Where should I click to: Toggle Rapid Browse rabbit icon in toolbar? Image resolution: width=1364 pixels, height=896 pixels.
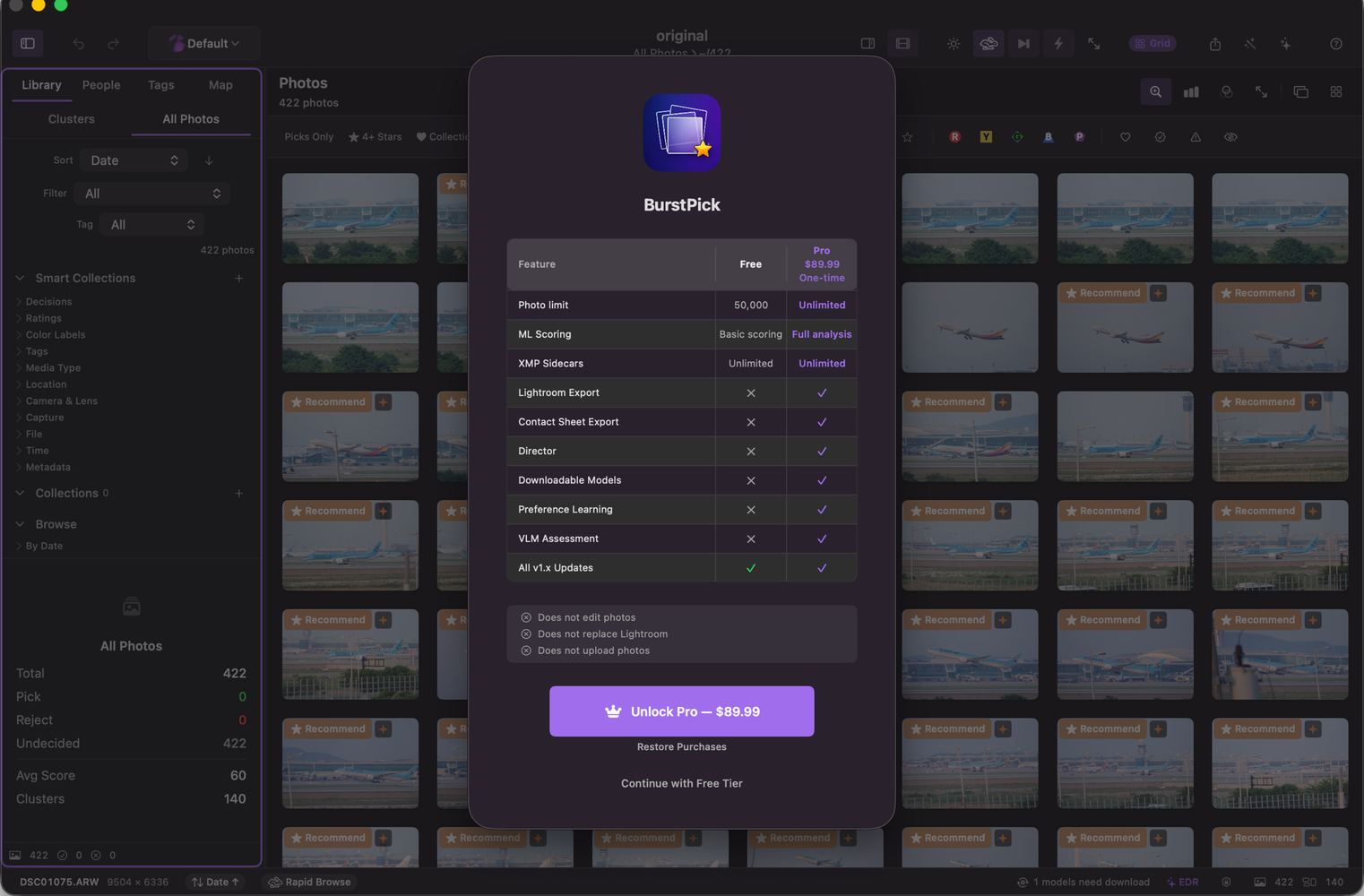point(988,43)
